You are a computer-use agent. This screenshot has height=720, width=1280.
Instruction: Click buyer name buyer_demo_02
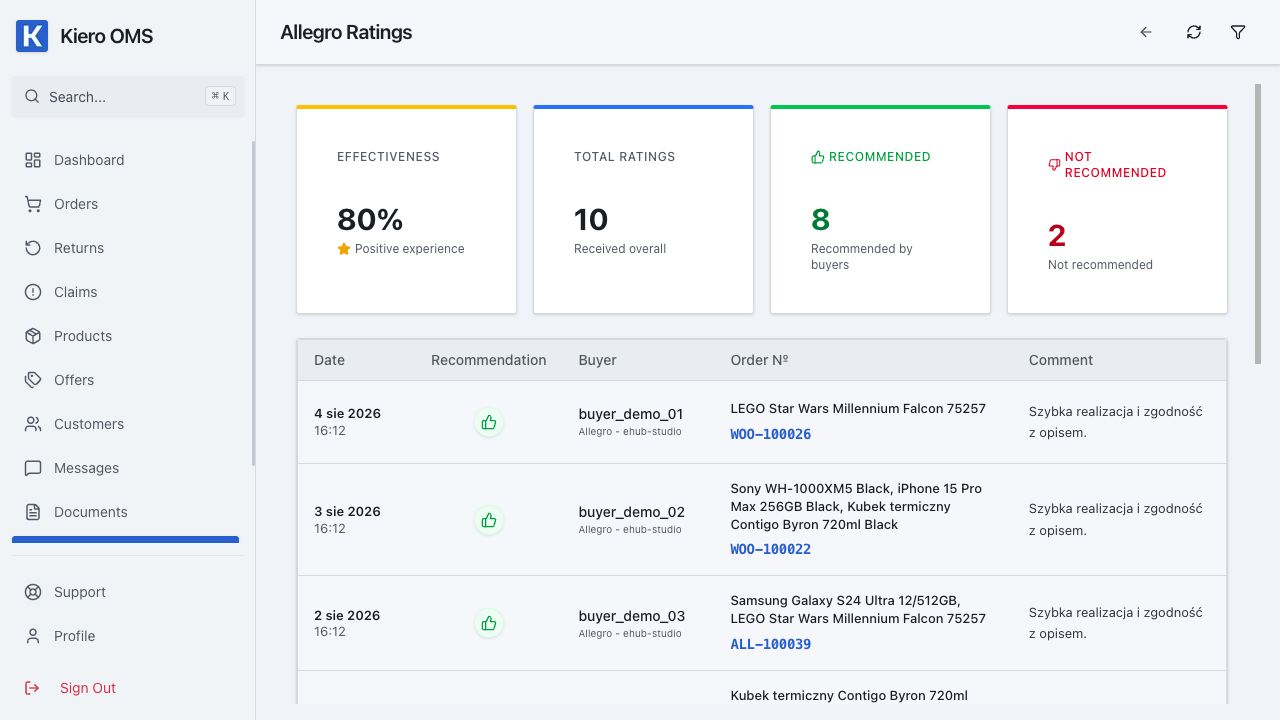[631, 512]
